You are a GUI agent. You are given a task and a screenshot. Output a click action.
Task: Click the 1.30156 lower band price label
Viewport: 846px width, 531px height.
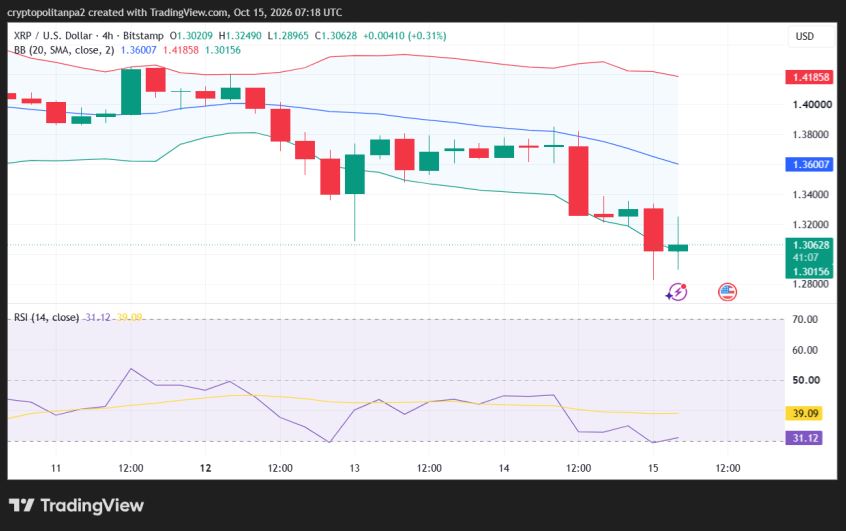click(x=809, y=271)
